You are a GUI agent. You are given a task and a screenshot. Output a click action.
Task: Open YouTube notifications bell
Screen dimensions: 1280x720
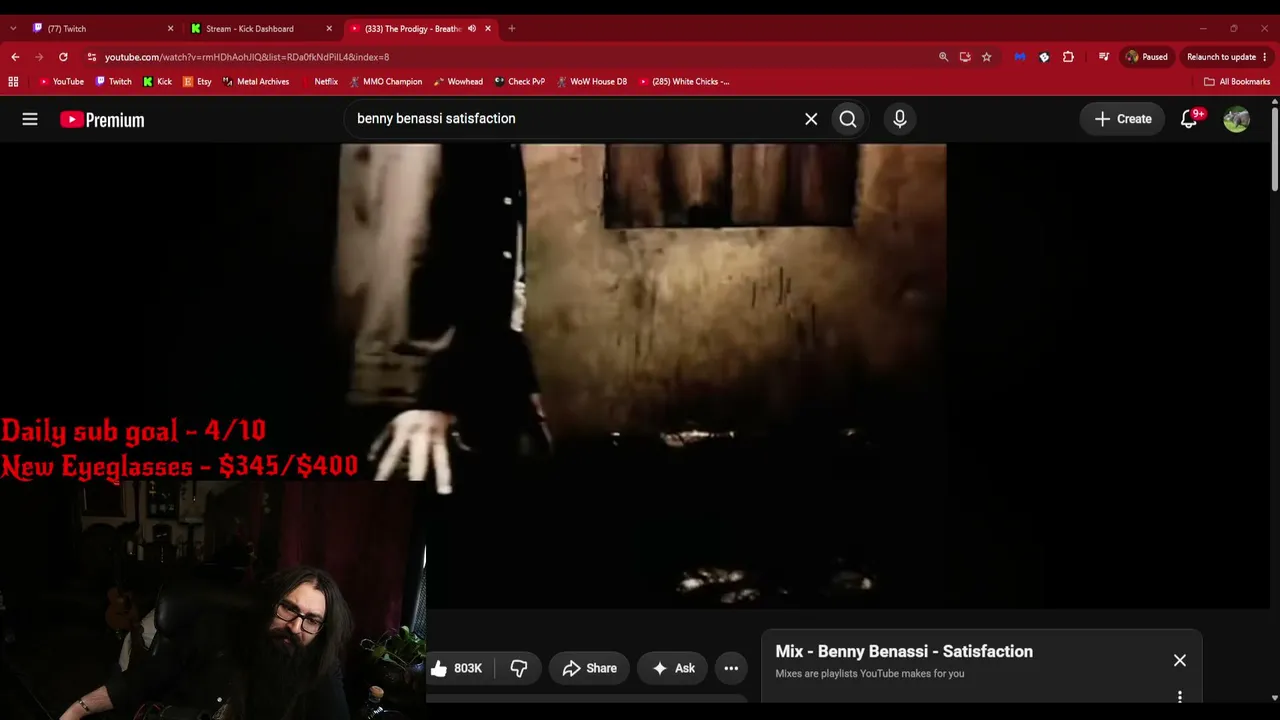click(1190, 119)
